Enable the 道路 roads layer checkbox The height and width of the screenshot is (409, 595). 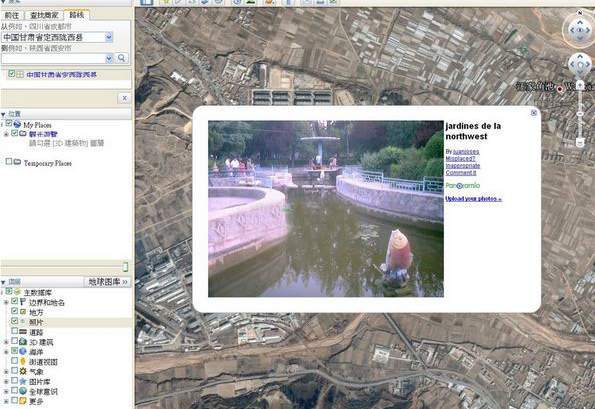[14, 331]
